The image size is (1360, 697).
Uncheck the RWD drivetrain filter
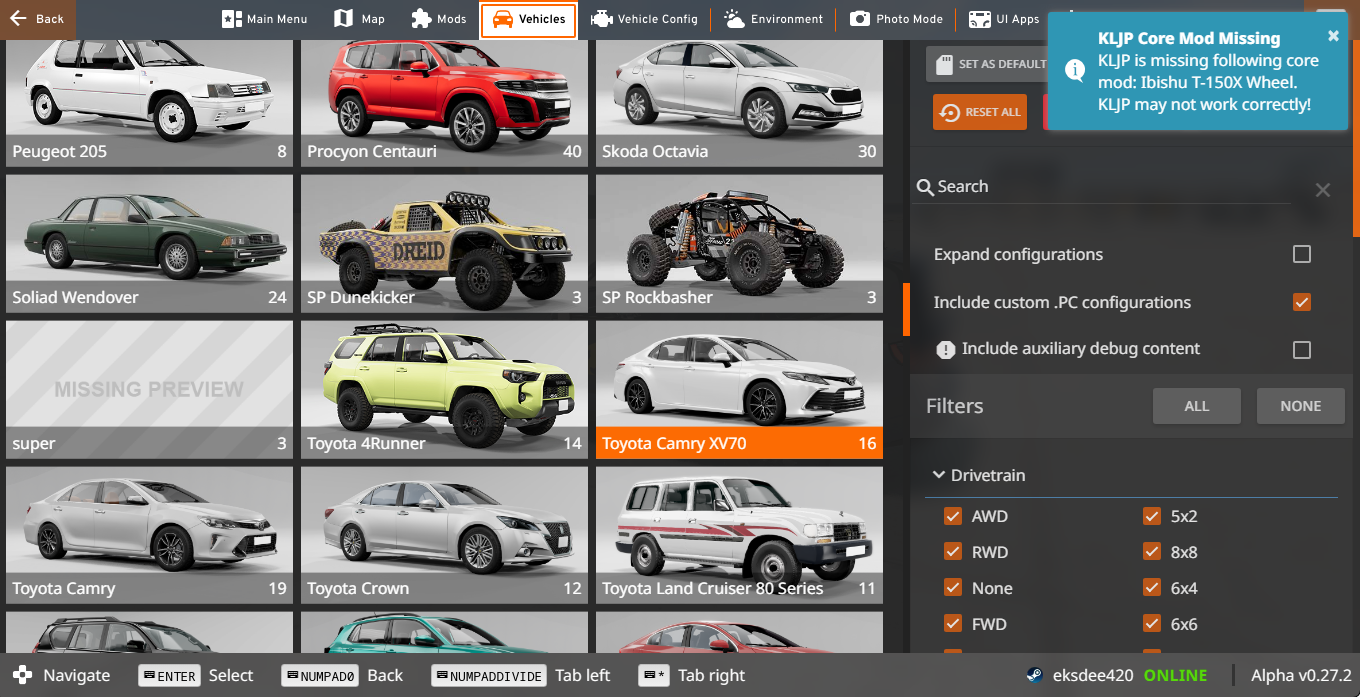(x=953, y=552)
